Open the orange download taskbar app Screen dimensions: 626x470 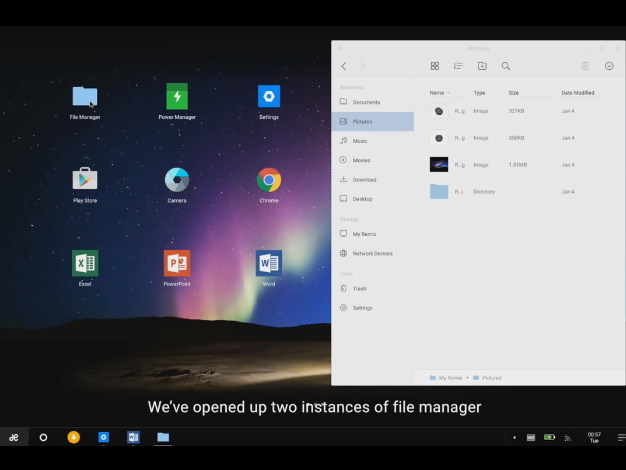73,437
